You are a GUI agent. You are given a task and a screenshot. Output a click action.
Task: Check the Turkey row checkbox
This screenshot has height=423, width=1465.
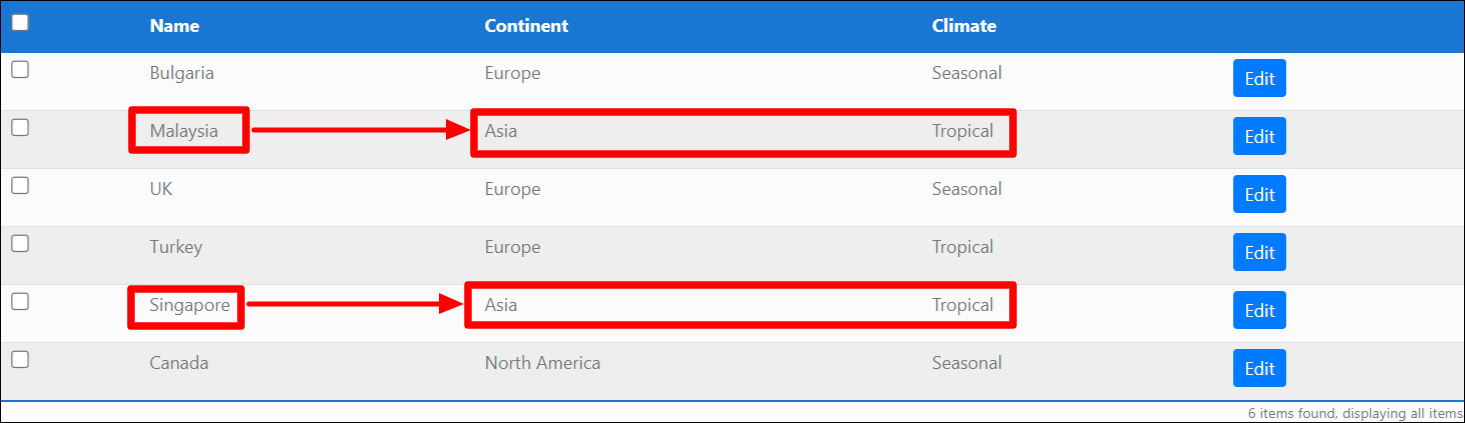20,244
